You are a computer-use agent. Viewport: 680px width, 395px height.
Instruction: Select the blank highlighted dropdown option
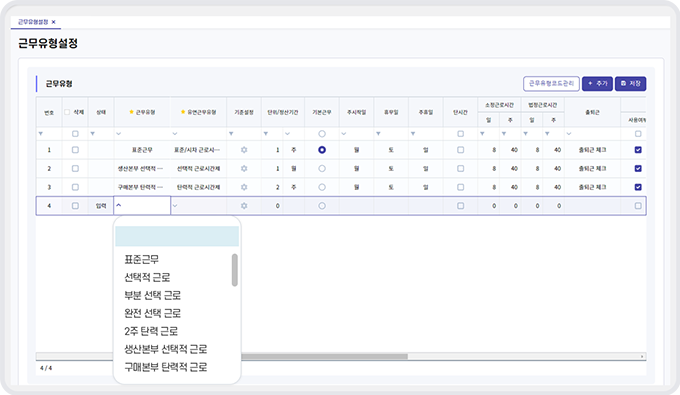click(177, 236)
